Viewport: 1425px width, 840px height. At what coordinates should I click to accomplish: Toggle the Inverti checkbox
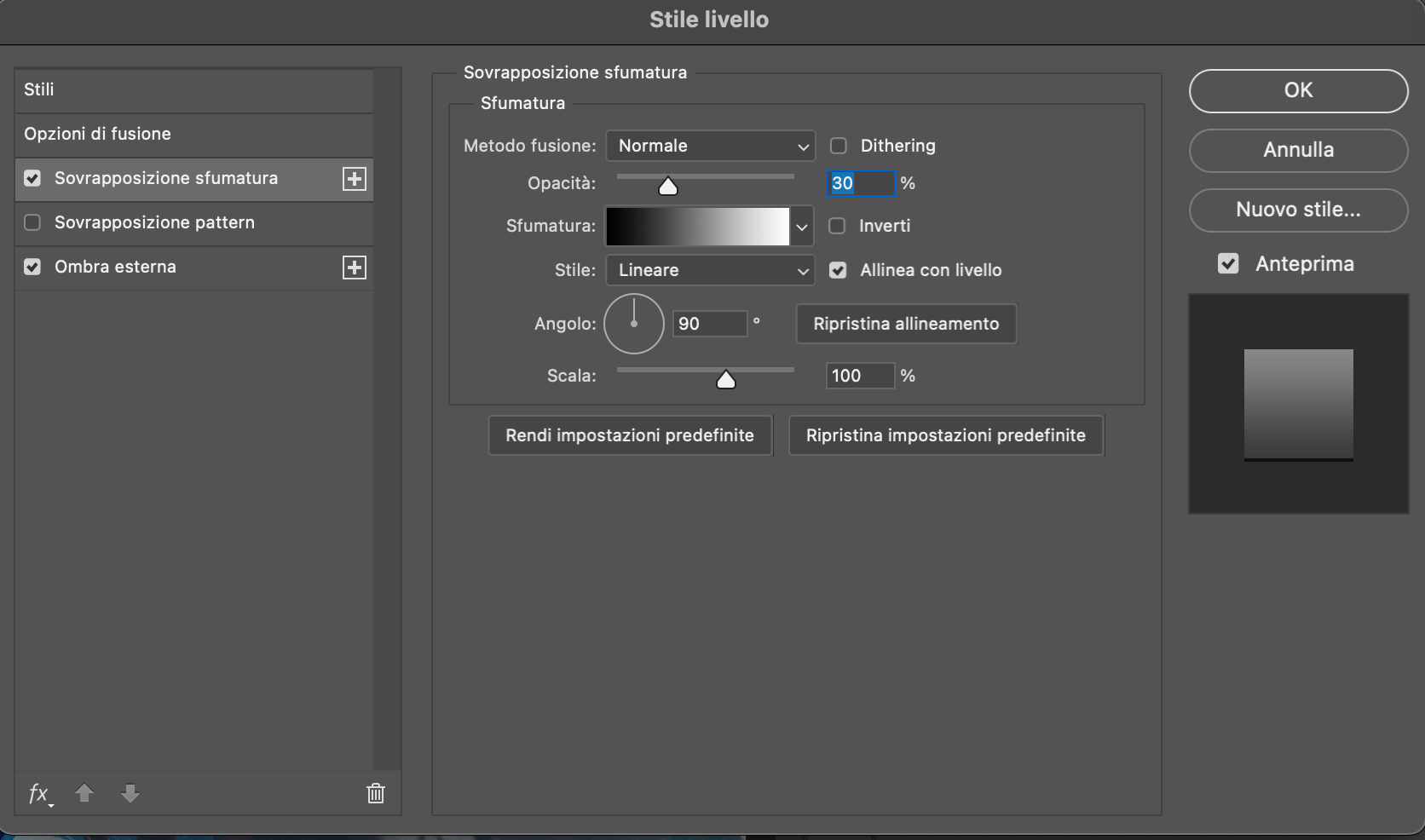click(x=837, y=226)
